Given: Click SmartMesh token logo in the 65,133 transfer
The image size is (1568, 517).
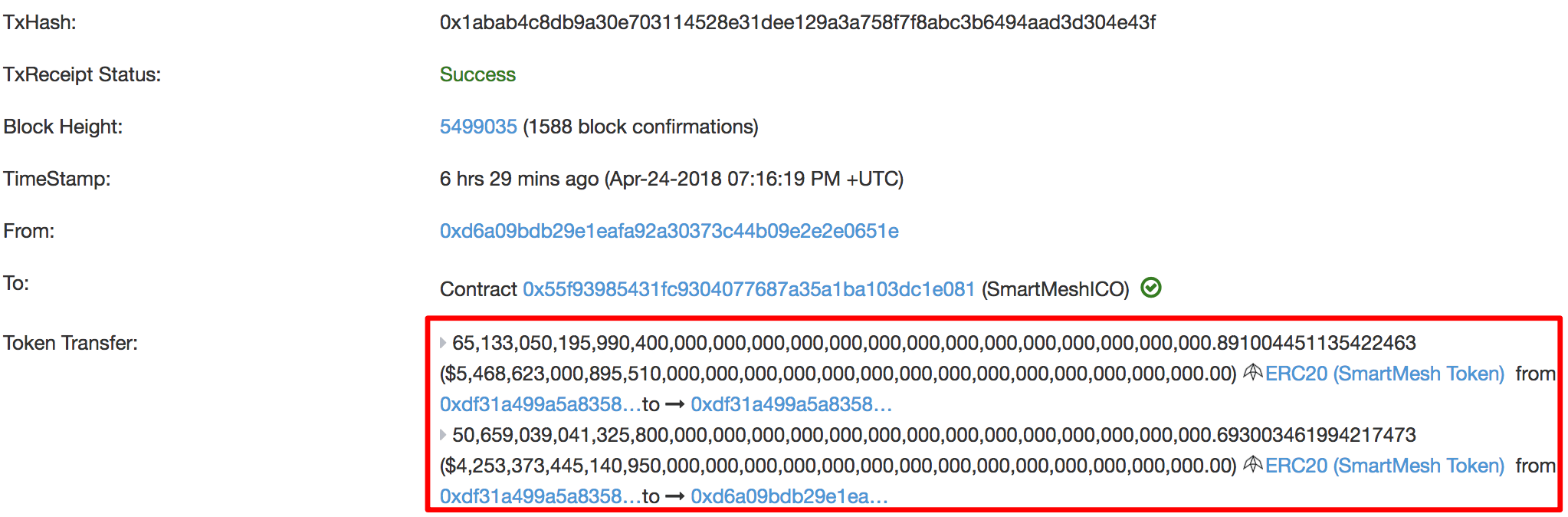Looking at the screenshot, I should [x=1252, y=373].
